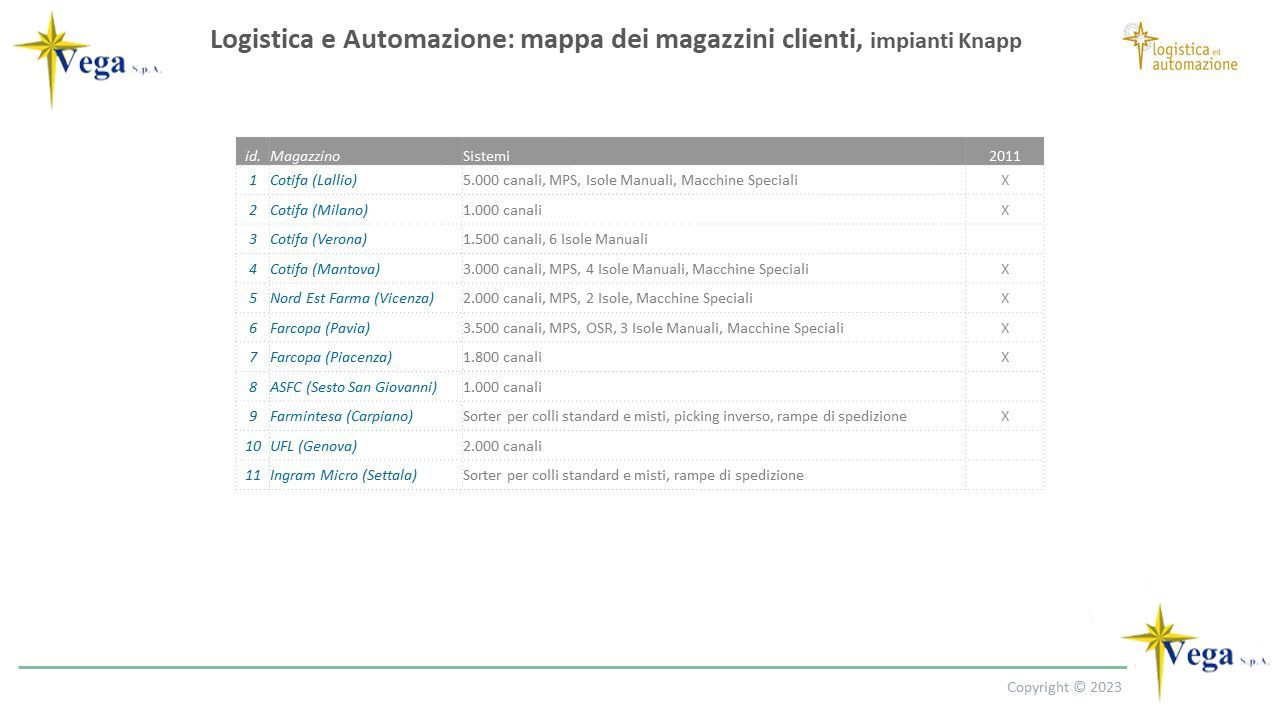Click id number '3' in the table
The image size is (1280, 720).
(254, 239)
